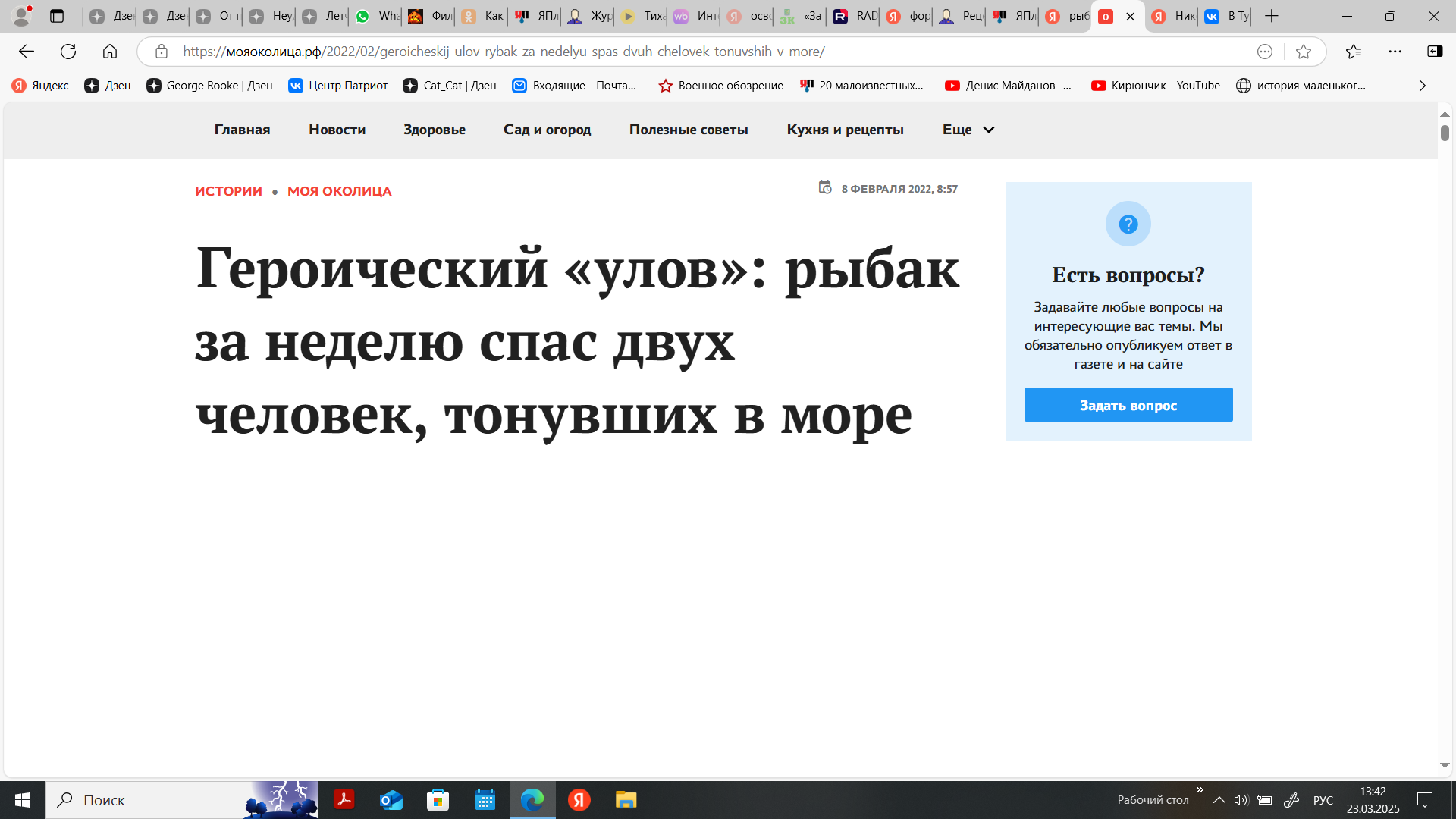The image size is (1456, 819).
Task: Open Yandex Browser from the taskbar
Action: click(579, 800)
